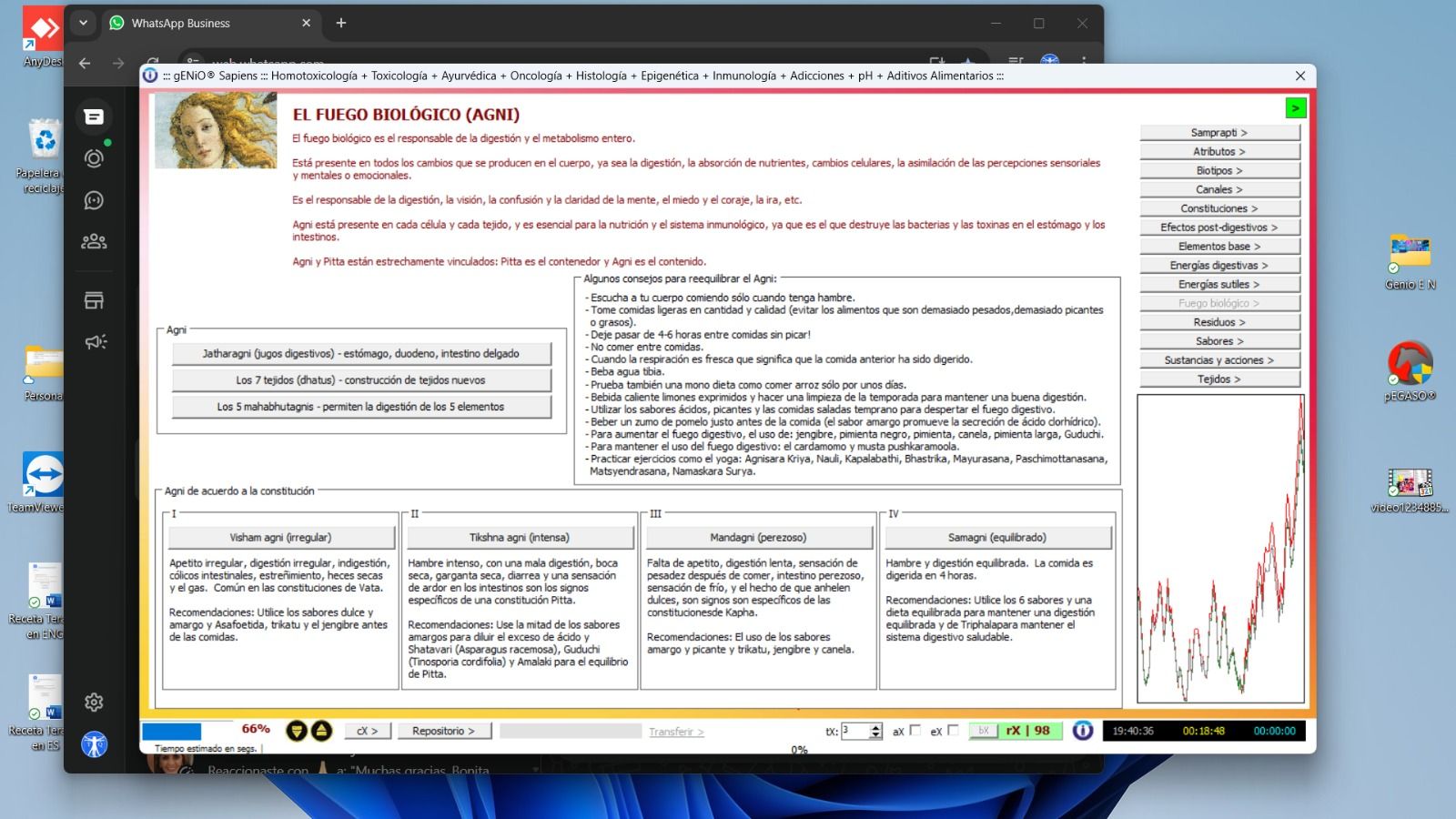Image resolution: width=1456 pixels, height=819 pixels.
Task: Click the WhatsApp profile avatar in sidebar
Action: click(x=94, y=744)
